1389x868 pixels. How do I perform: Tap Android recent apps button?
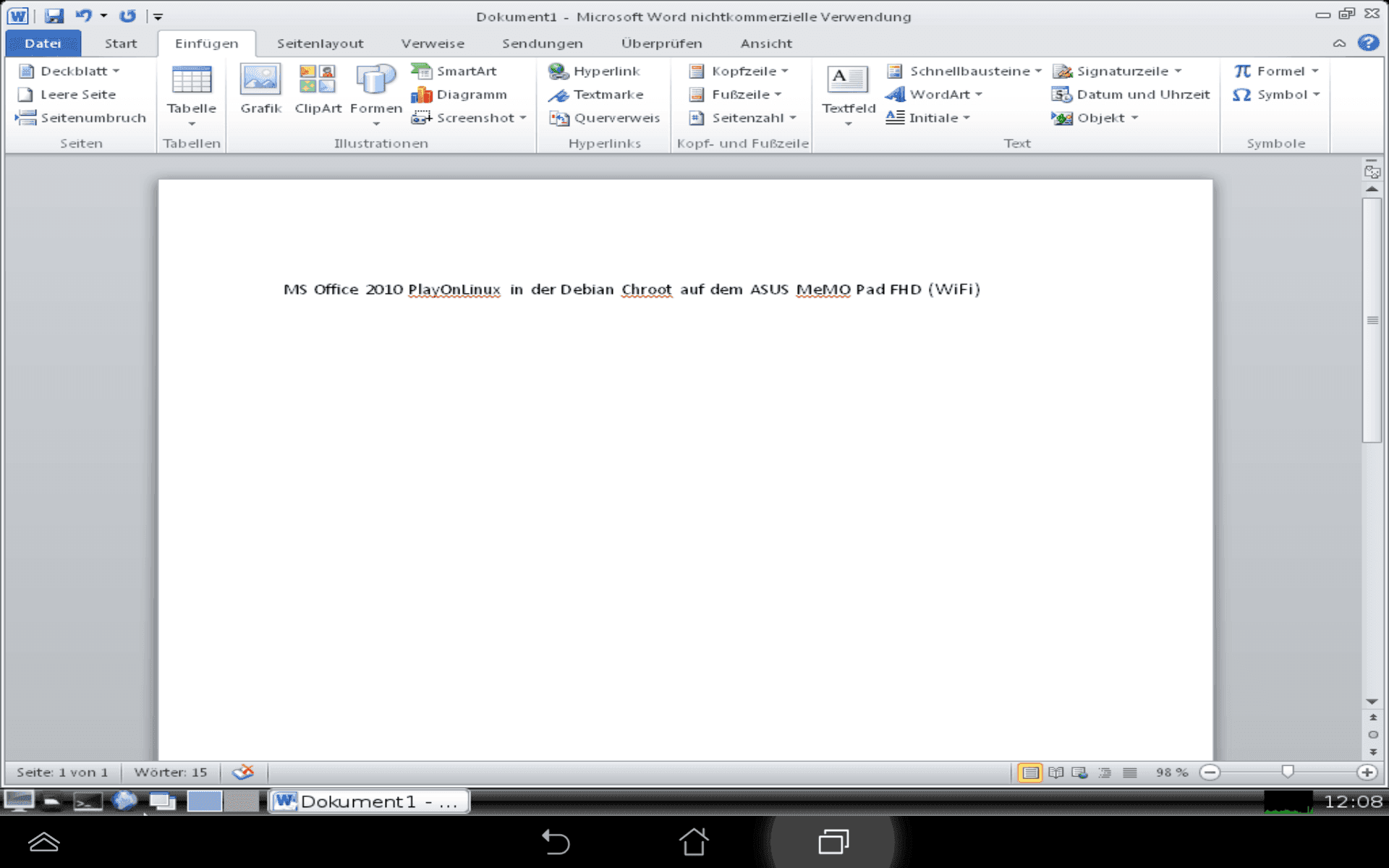(x=833, y=841)
